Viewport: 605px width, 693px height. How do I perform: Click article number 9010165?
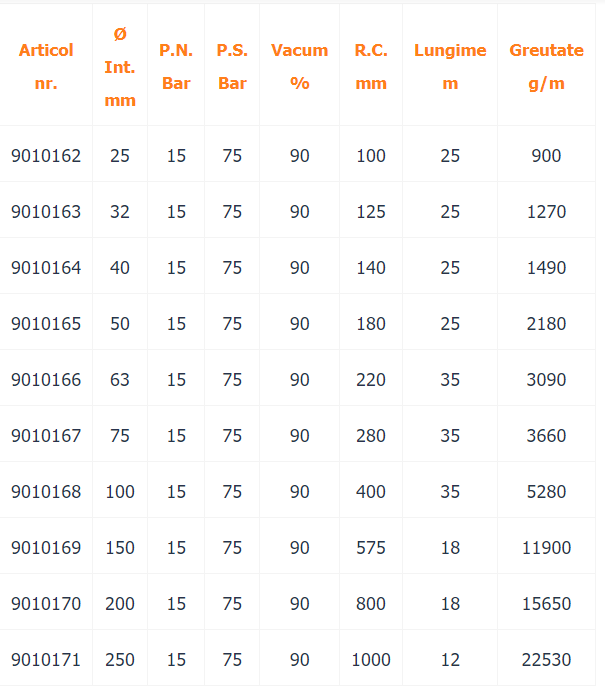point(46,324)
